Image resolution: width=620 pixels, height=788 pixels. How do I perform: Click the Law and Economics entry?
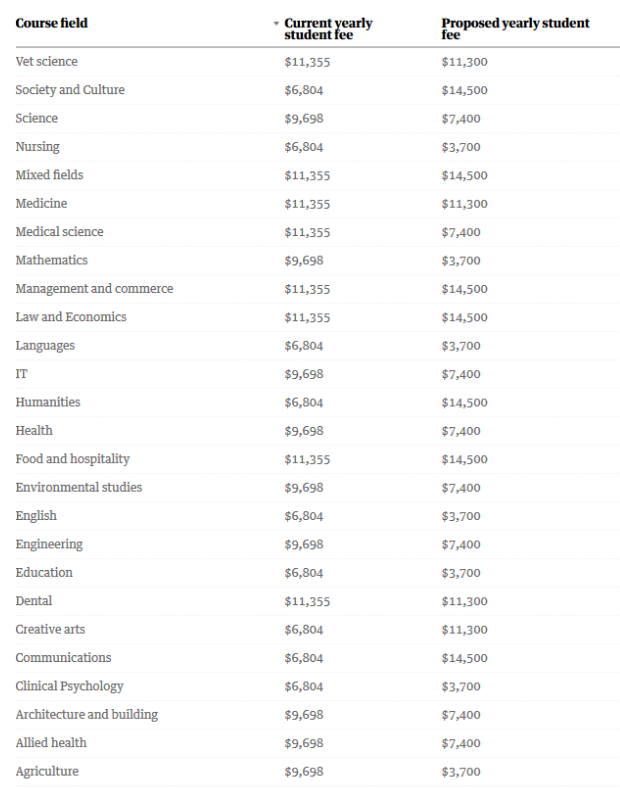click(71, 317)
